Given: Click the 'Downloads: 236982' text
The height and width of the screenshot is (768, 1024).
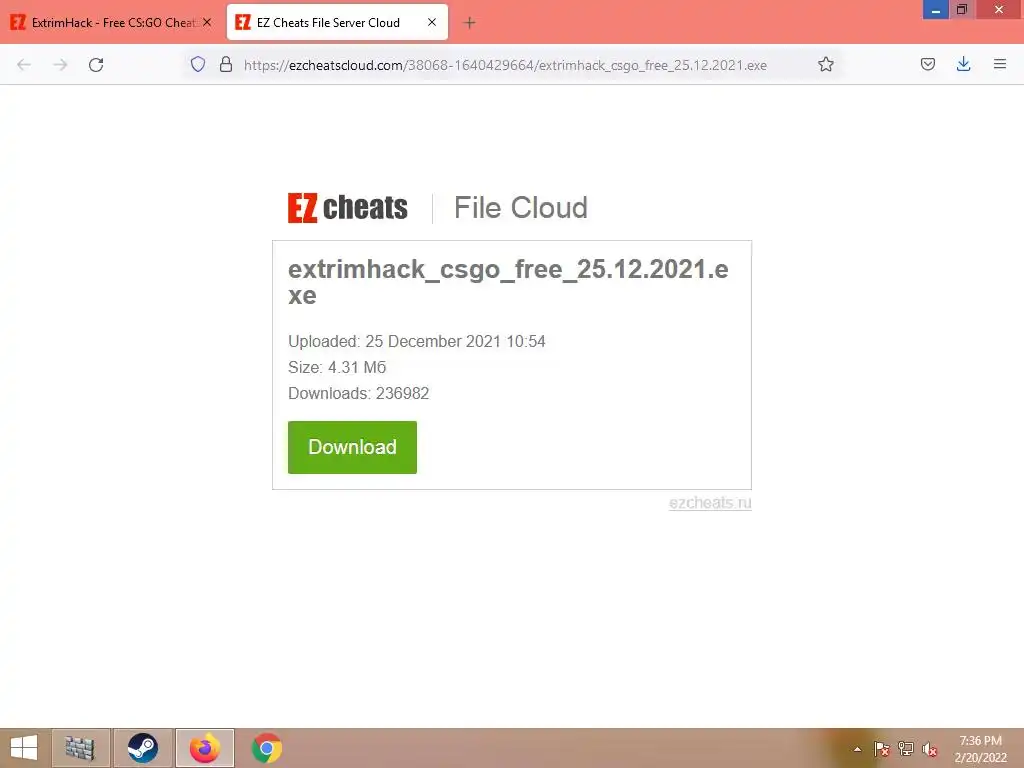Looking at the screenshot, I should (359, 394).
